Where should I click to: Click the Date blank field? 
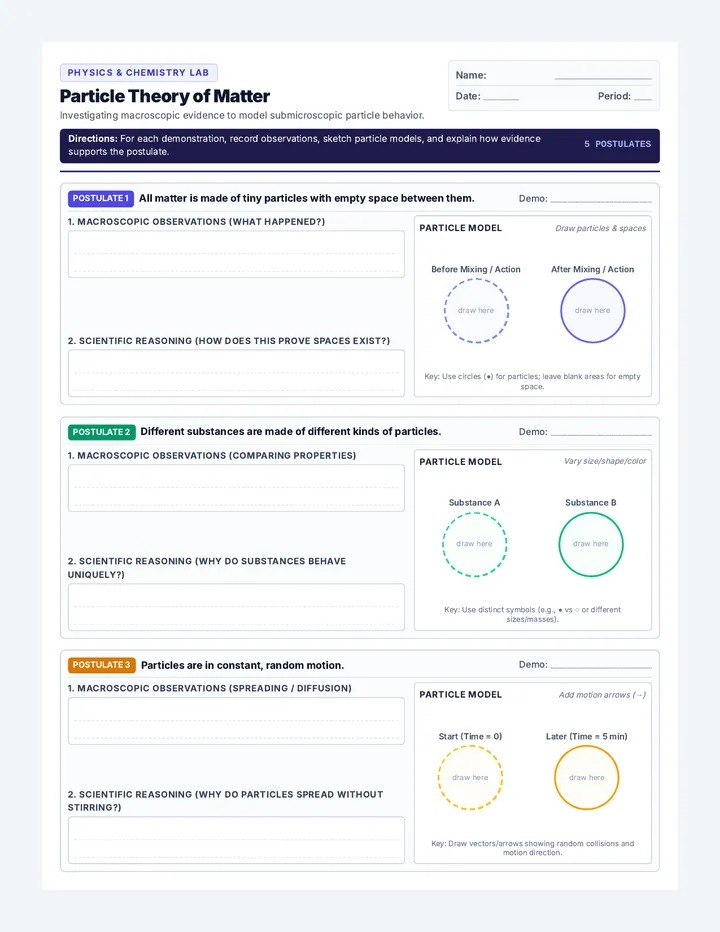tap(501, 98)
